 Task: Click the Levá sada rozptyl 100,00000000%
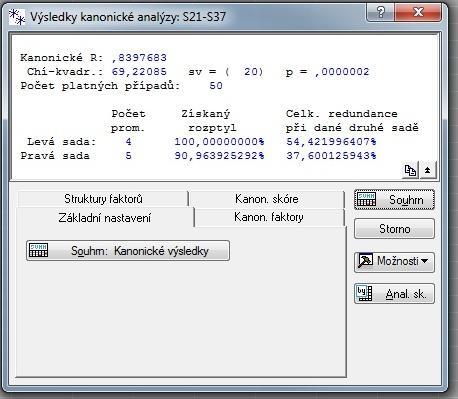[x=220, y=142]
